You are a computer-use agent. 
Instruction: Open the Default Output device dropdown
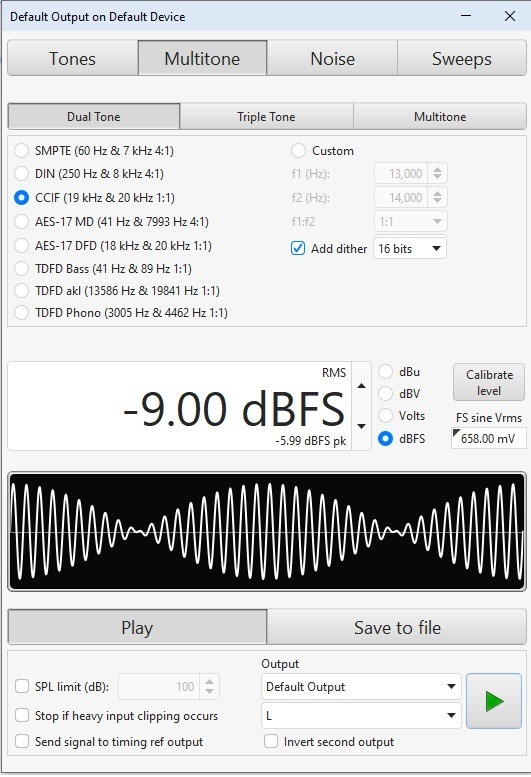tap(361, 686)
